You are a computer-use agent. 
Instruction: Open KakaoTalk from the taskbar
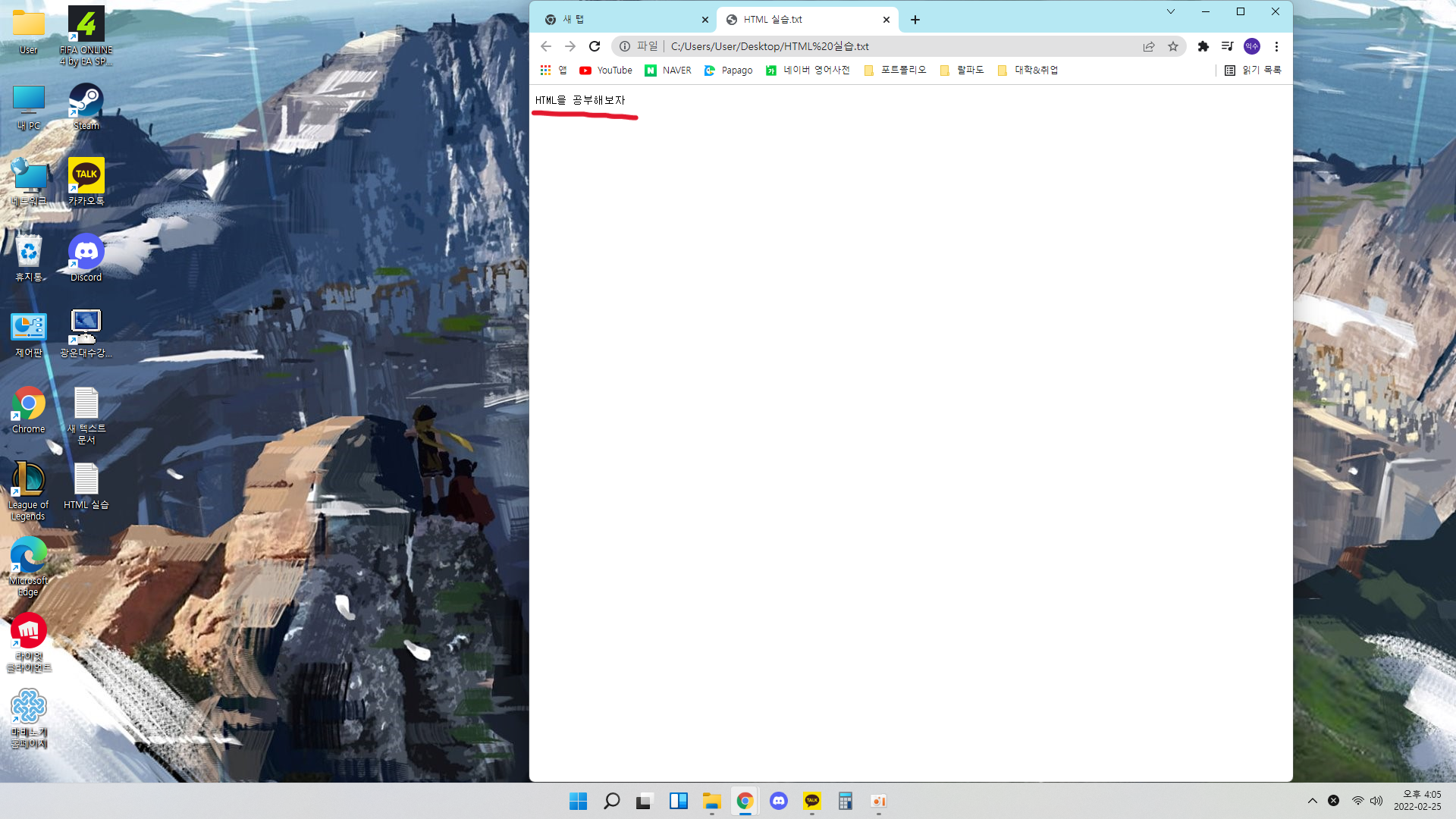[x=811, y=801]
